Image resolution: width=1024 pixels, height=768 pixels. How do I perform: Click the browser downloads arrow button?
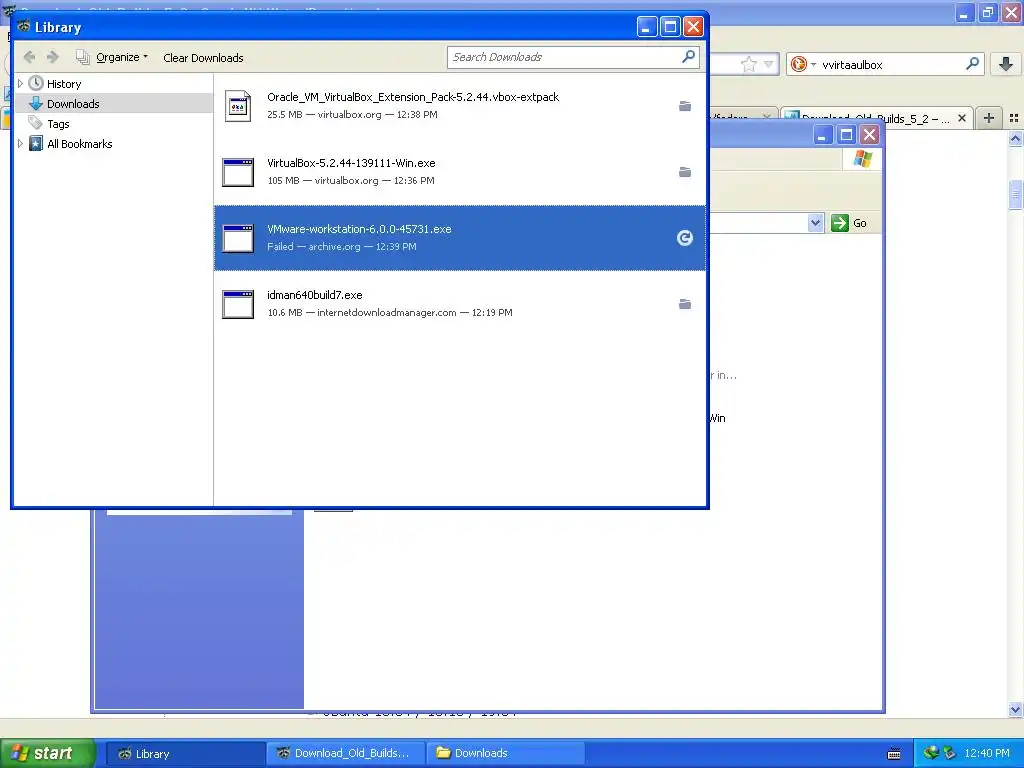(x=1006, y=64)
